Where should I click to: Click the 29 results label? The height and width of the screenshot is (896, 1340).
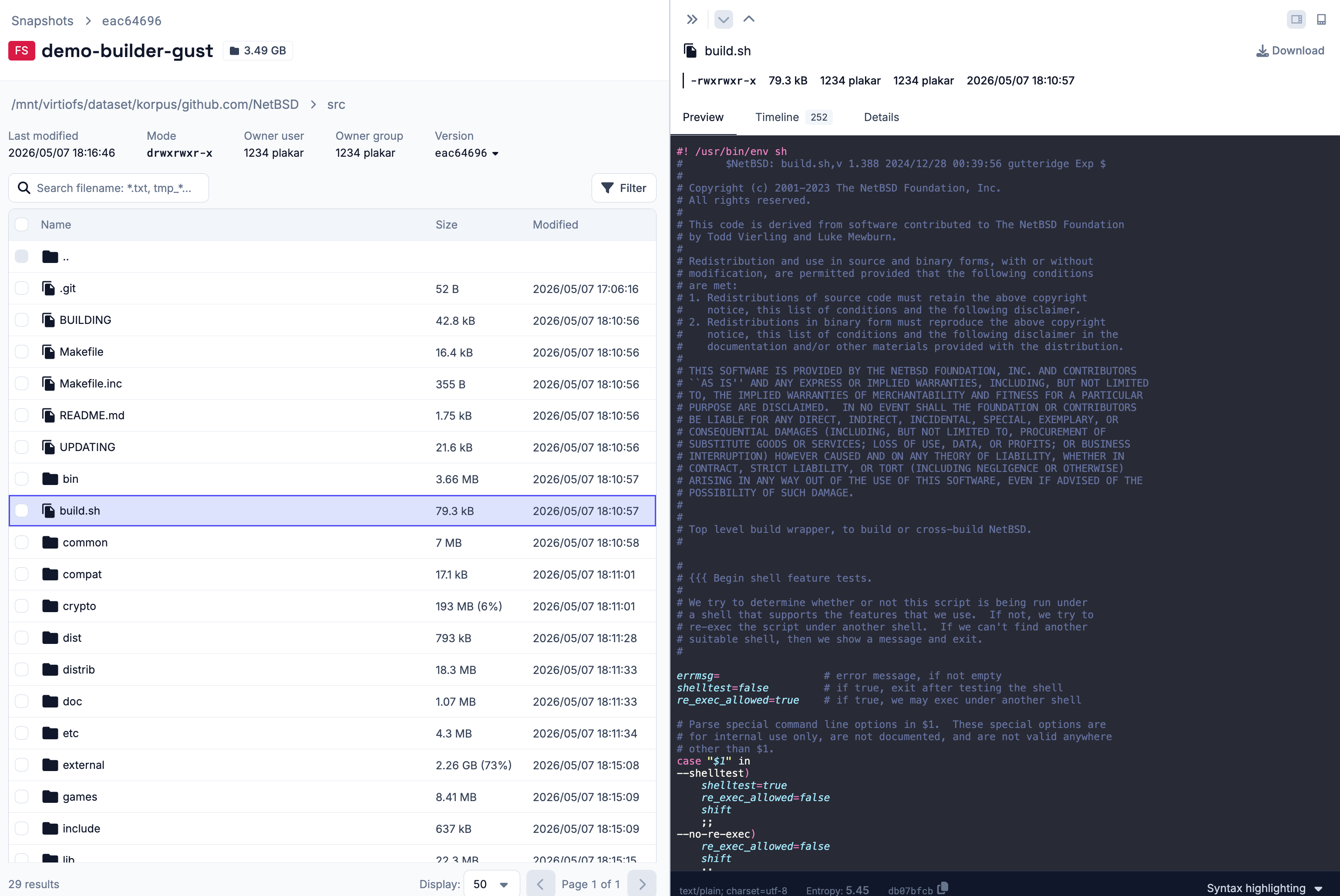pyautogui.click(x=34, y=884)
